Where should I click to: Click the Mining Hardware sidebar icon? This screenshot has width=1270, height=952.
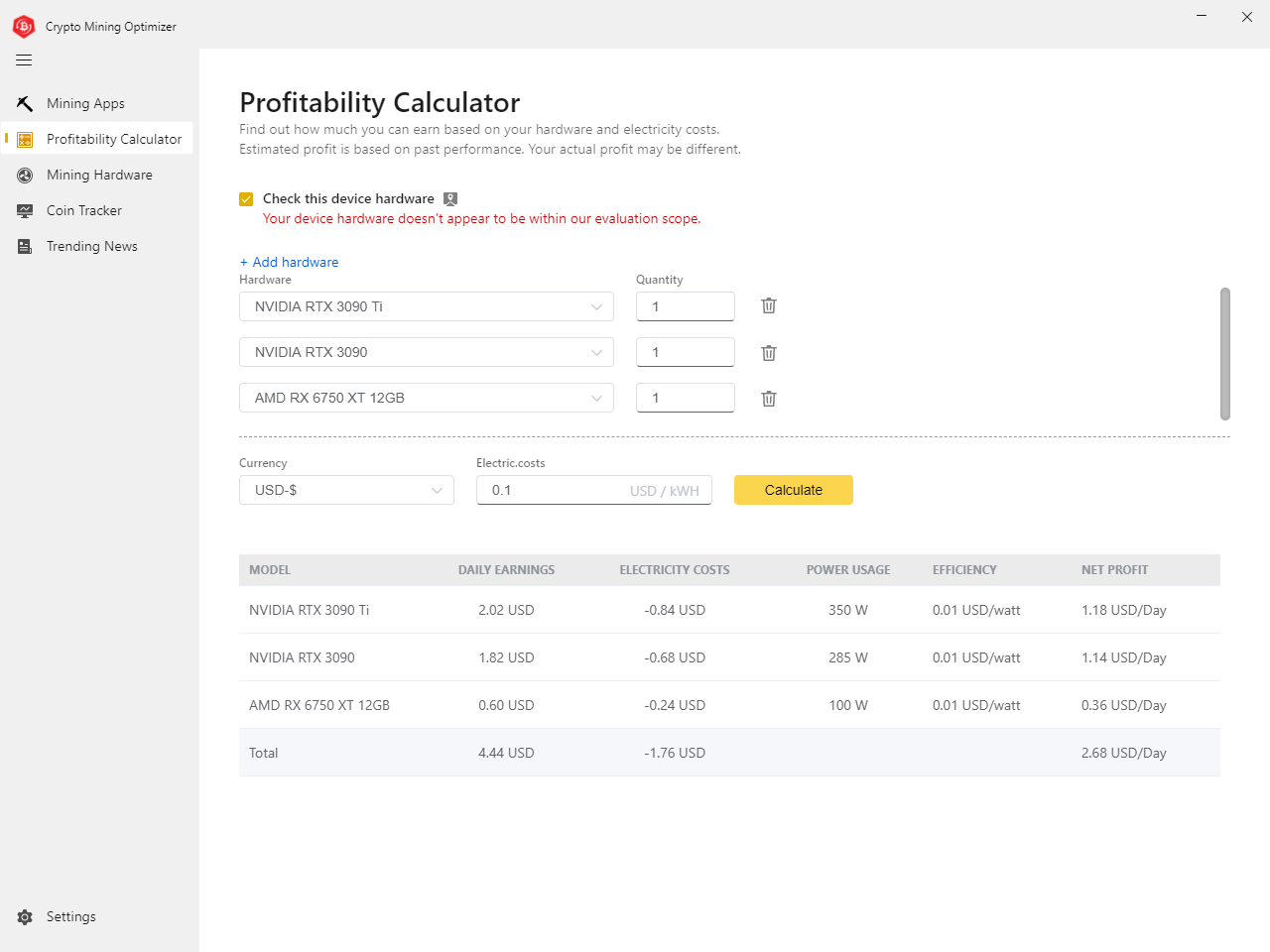click(x=25, y=176)
